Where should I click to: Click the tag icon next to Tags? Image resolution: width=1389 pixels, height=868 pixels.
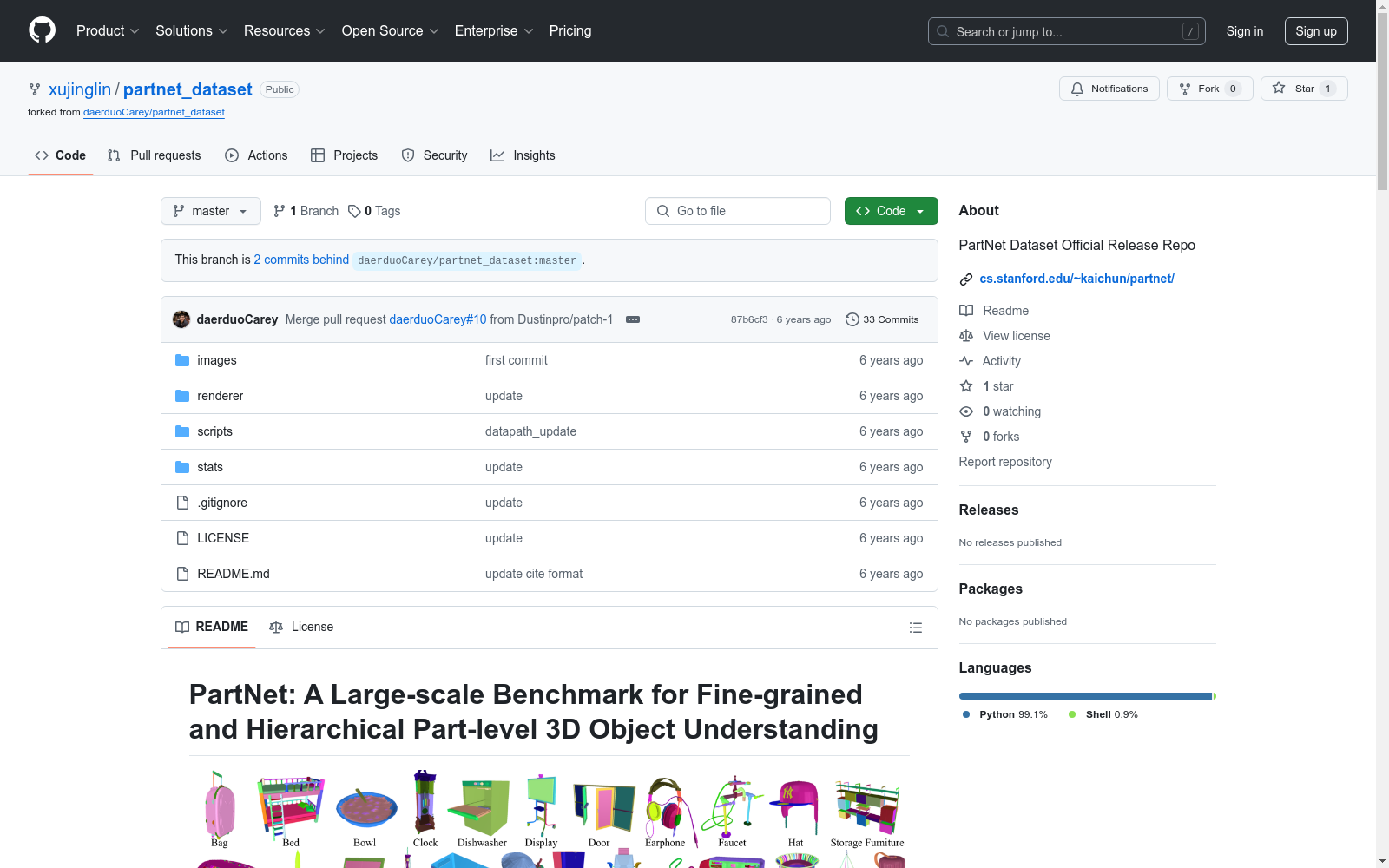[x=354, y=211]
